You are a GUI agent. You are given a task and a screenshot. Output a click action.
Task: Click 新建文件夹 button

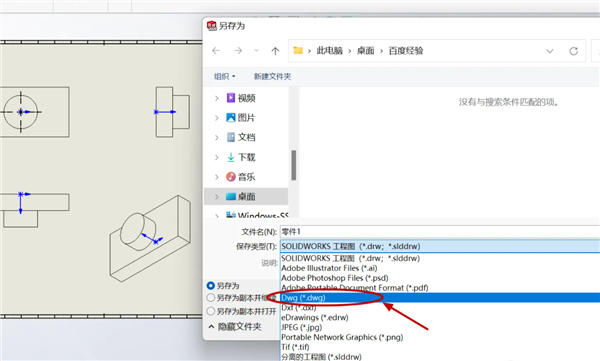point(272,77)
